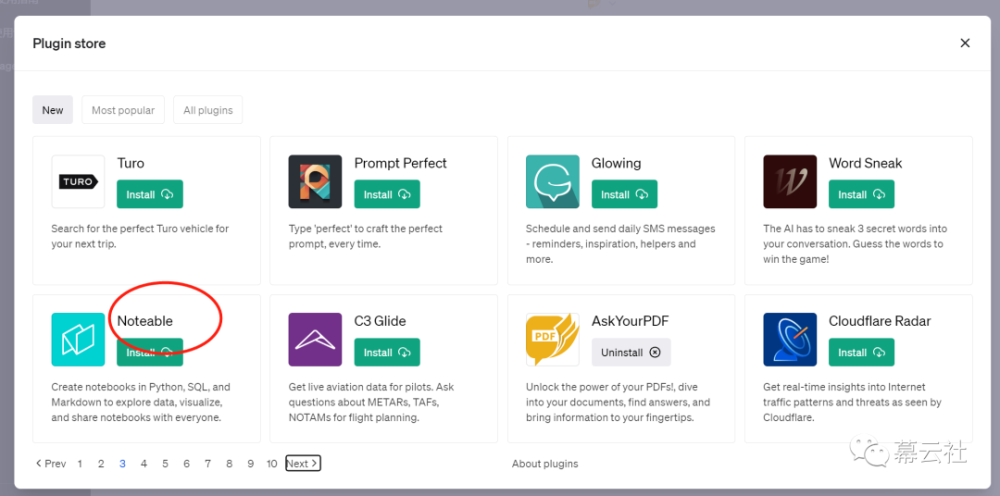Screen dimensions: 1000x496
Task: Click the Noteable plugin title
Action: click(145, 321)
